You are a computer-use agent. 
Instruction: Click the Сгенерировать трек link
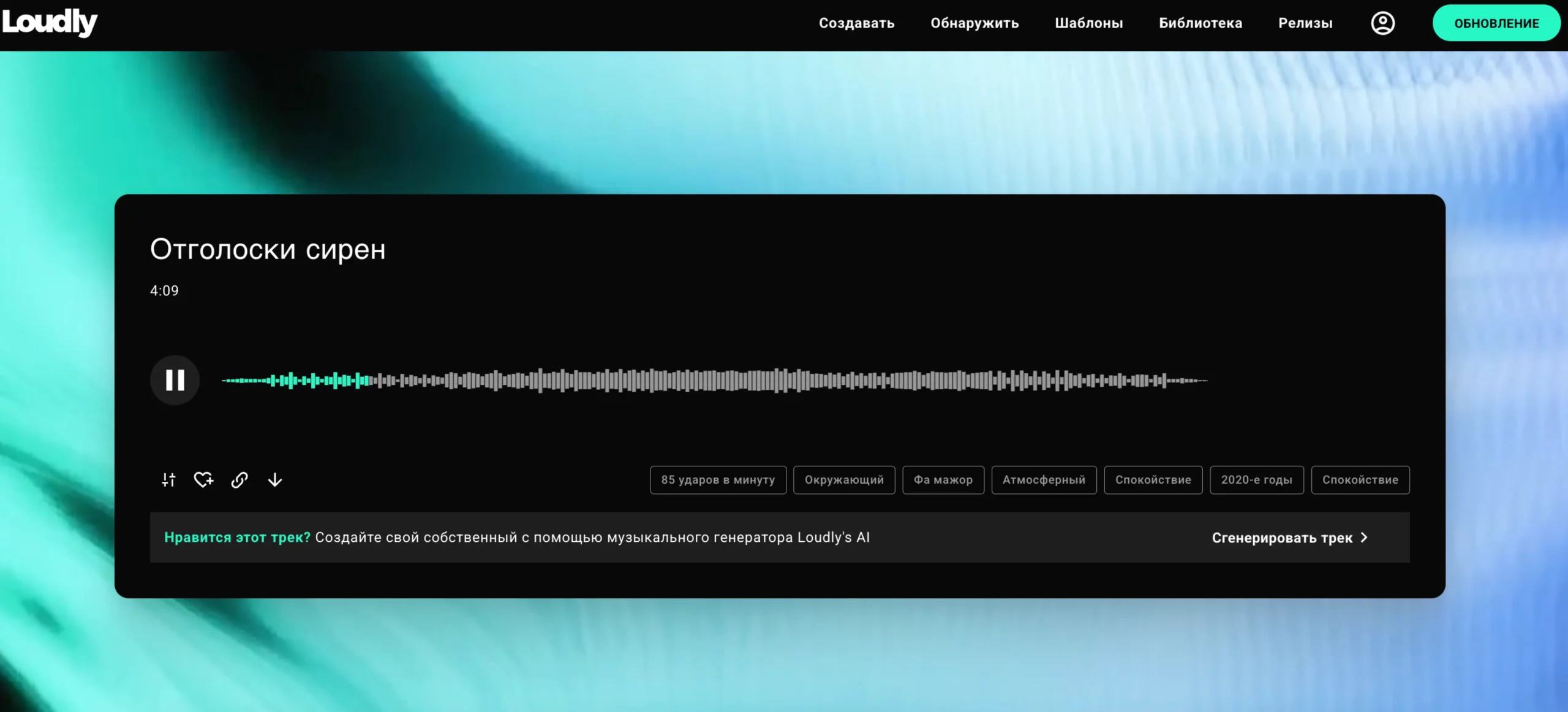pos(1281,538)
